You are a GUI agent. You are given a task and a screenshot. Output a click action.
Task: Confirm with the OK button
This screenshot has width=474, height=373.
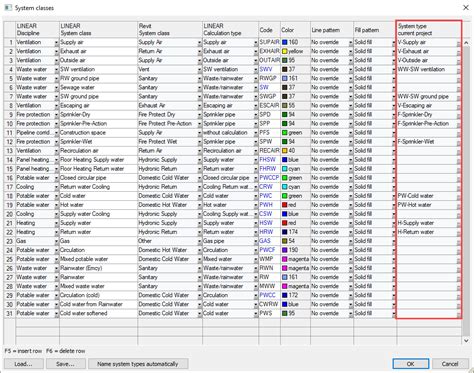coord(411,364)
